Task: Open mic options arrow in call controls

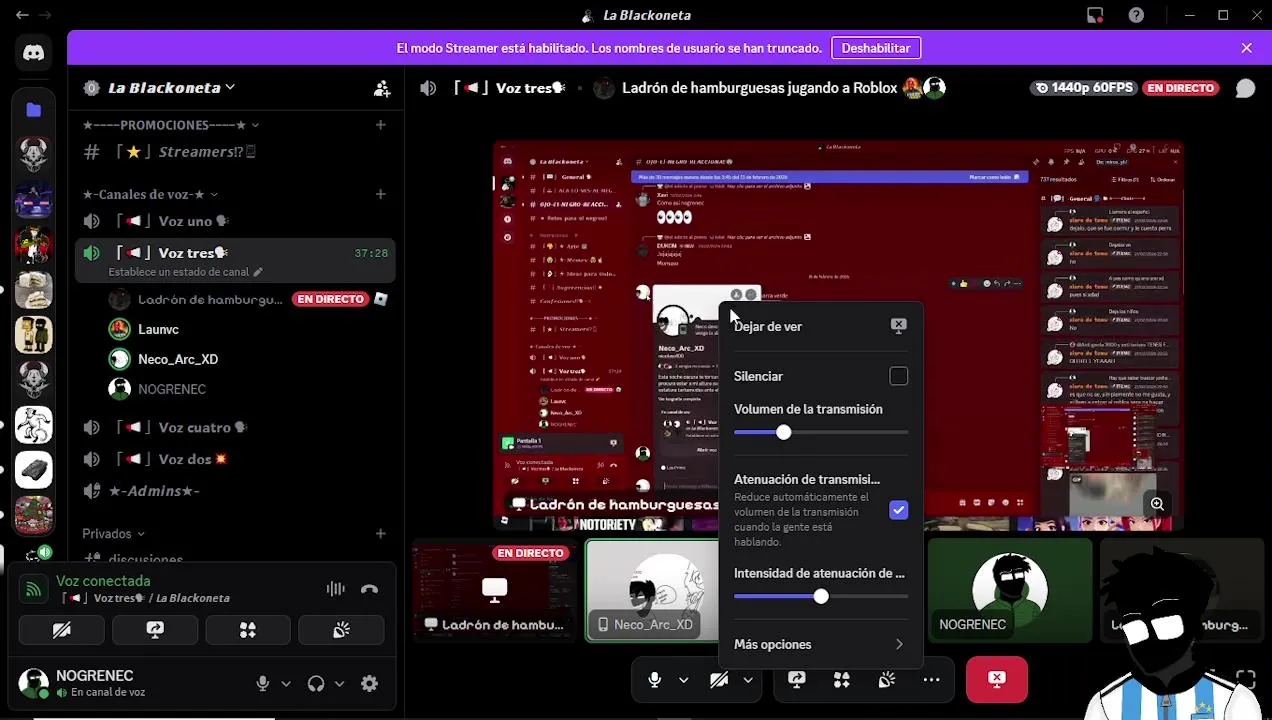Action: click(x=684, y=680)
